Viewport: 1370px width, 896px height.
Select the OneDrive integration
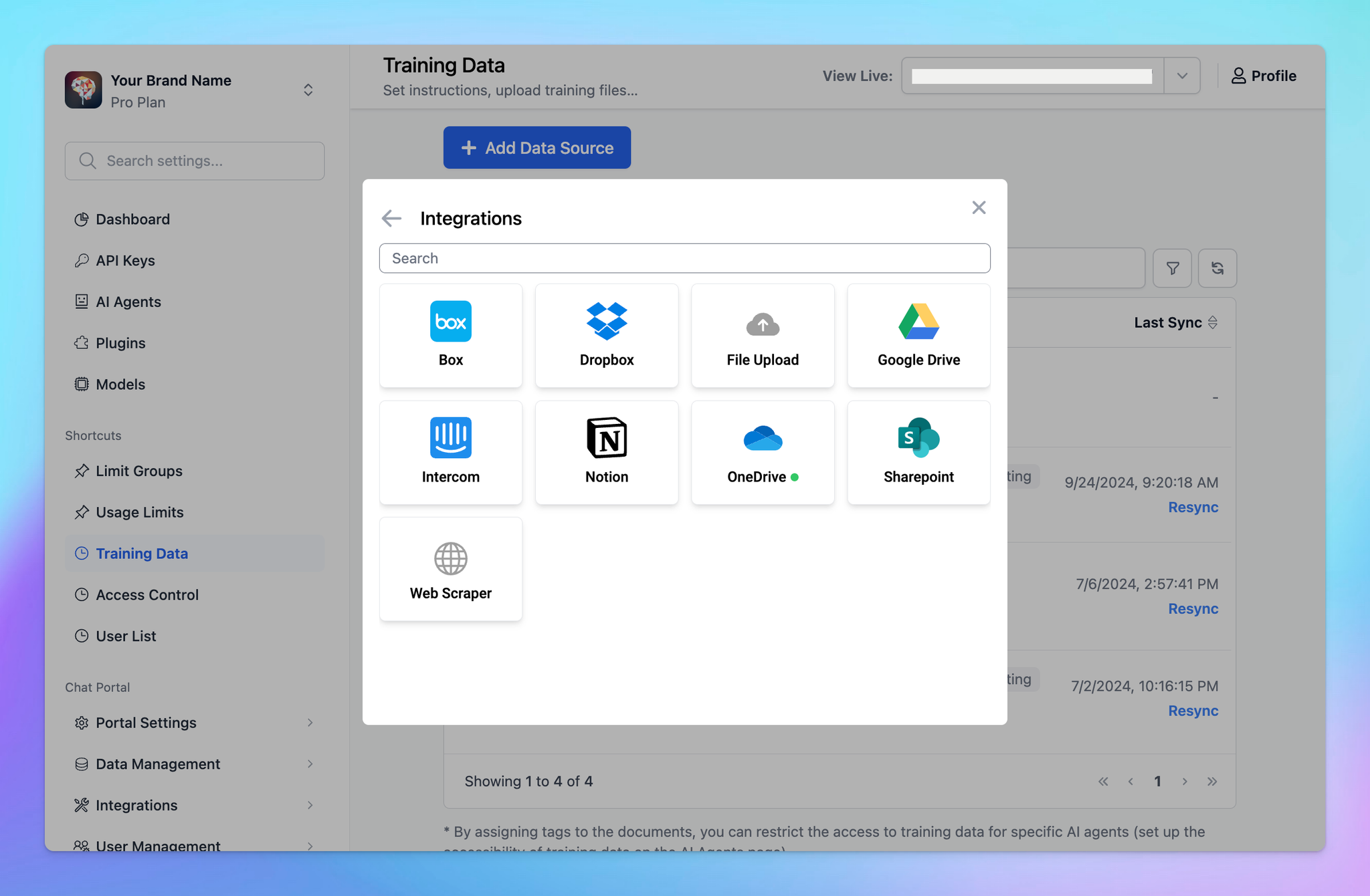pos(763,453)
